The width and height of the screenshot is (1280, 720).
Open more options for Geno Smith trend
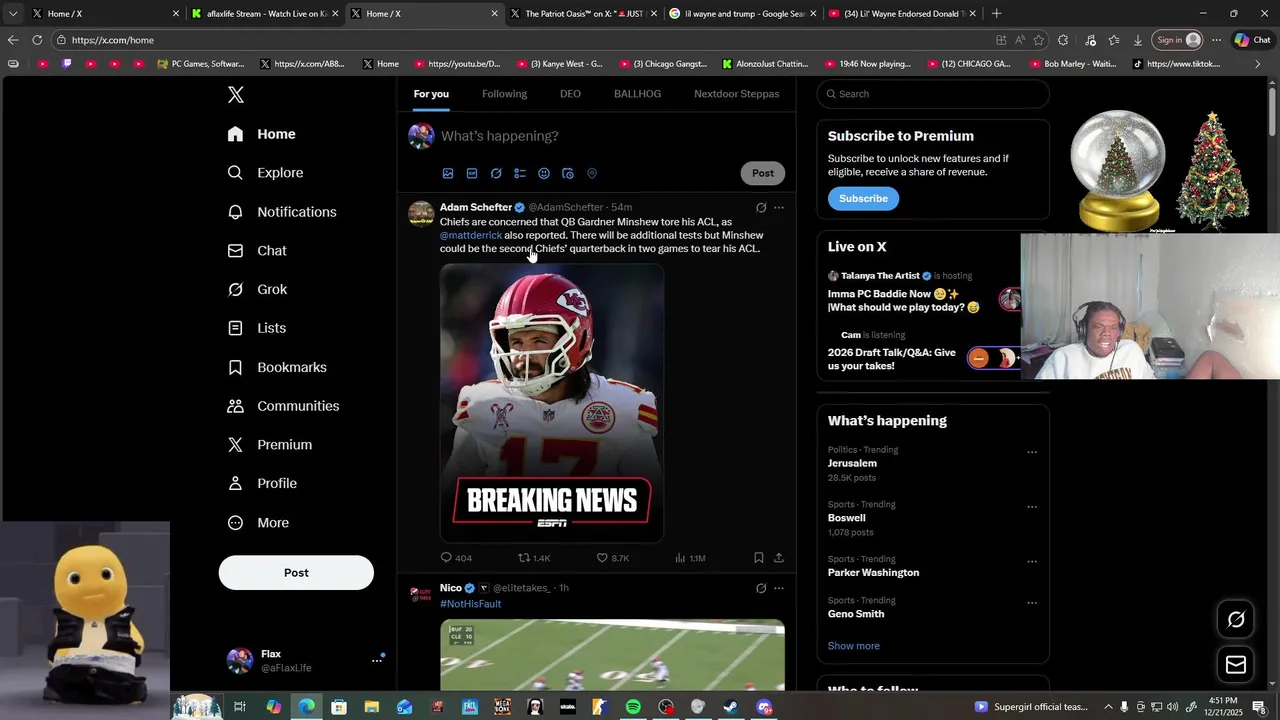(x=1032, y=603)
